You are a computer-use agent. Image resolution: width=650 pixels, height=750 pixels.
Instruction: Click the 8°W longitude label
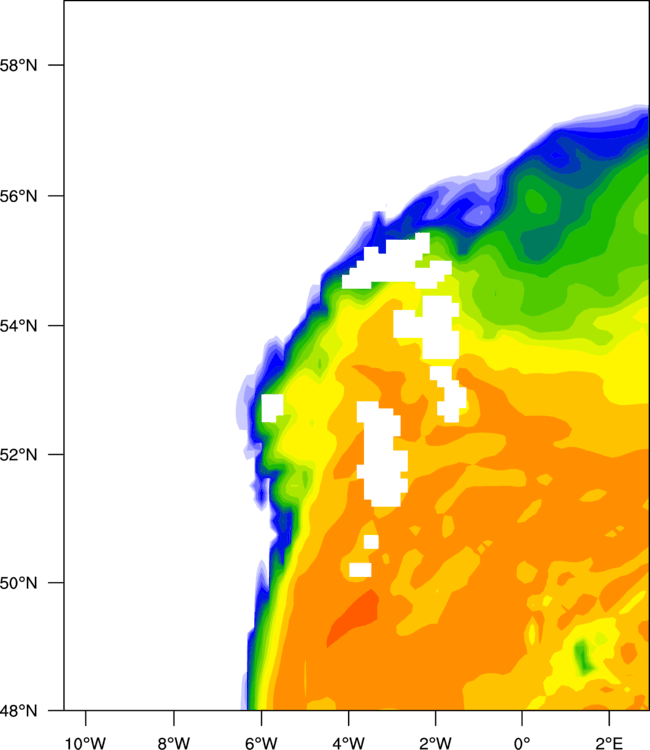pos(174,743)
